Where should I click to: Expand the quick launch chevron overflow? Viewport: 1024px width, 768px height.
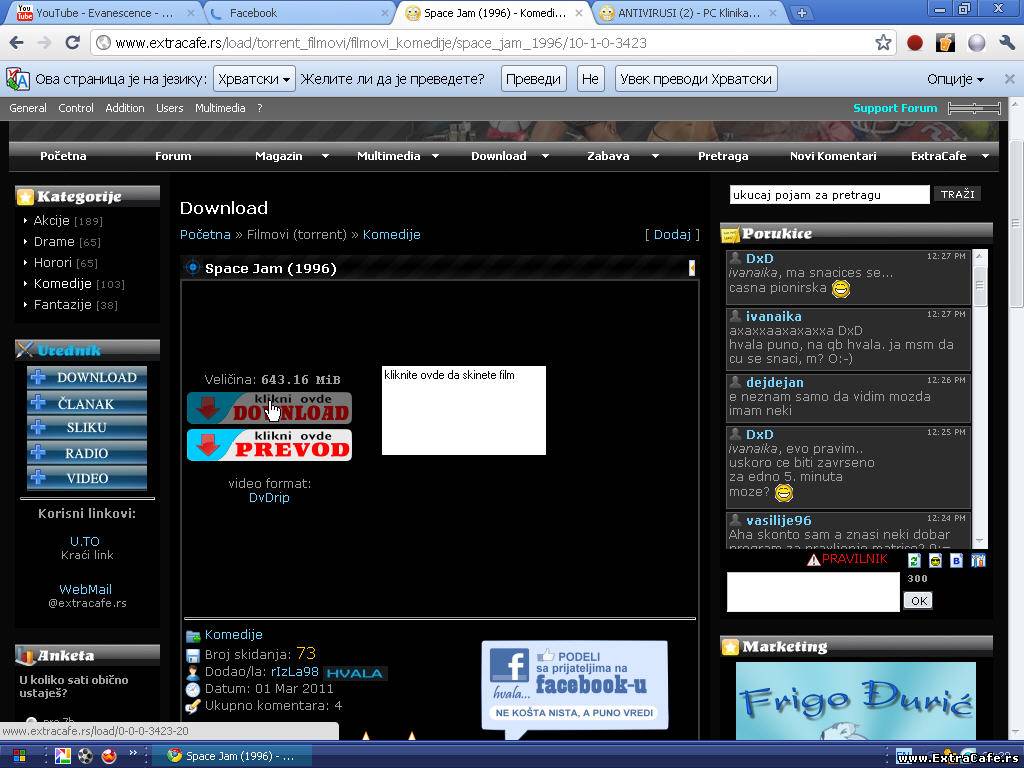(133, 753)
